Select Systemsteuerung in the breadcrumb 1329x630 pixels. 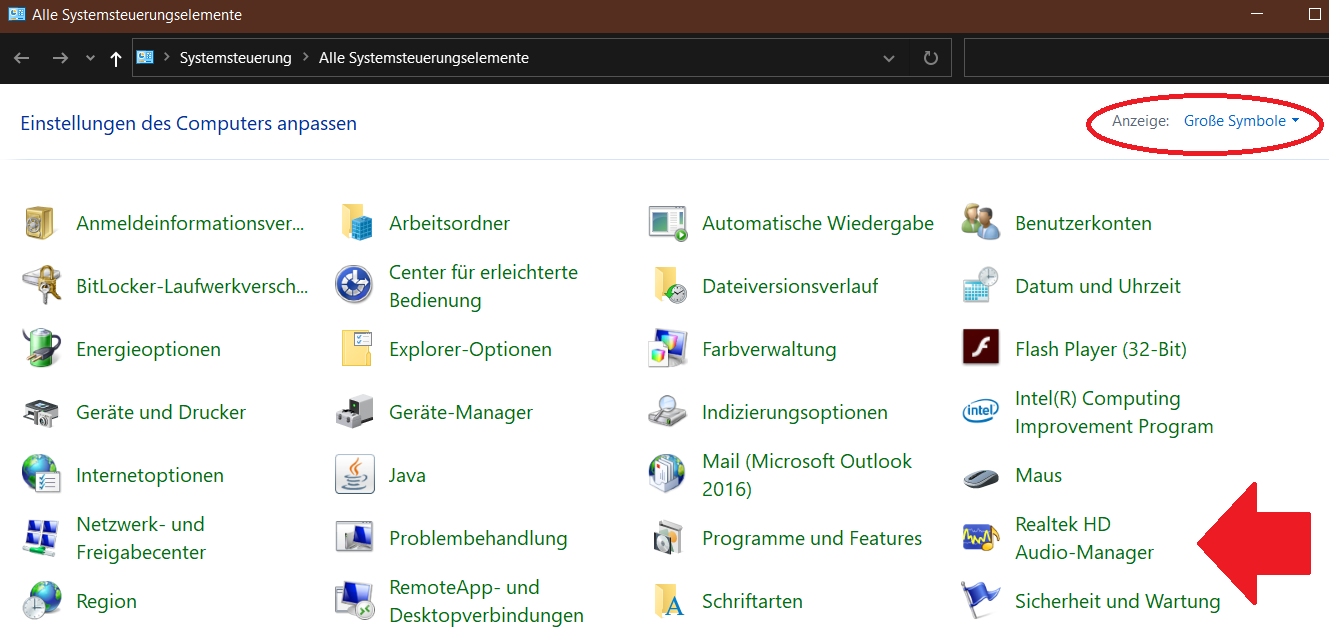coord(236,57)
